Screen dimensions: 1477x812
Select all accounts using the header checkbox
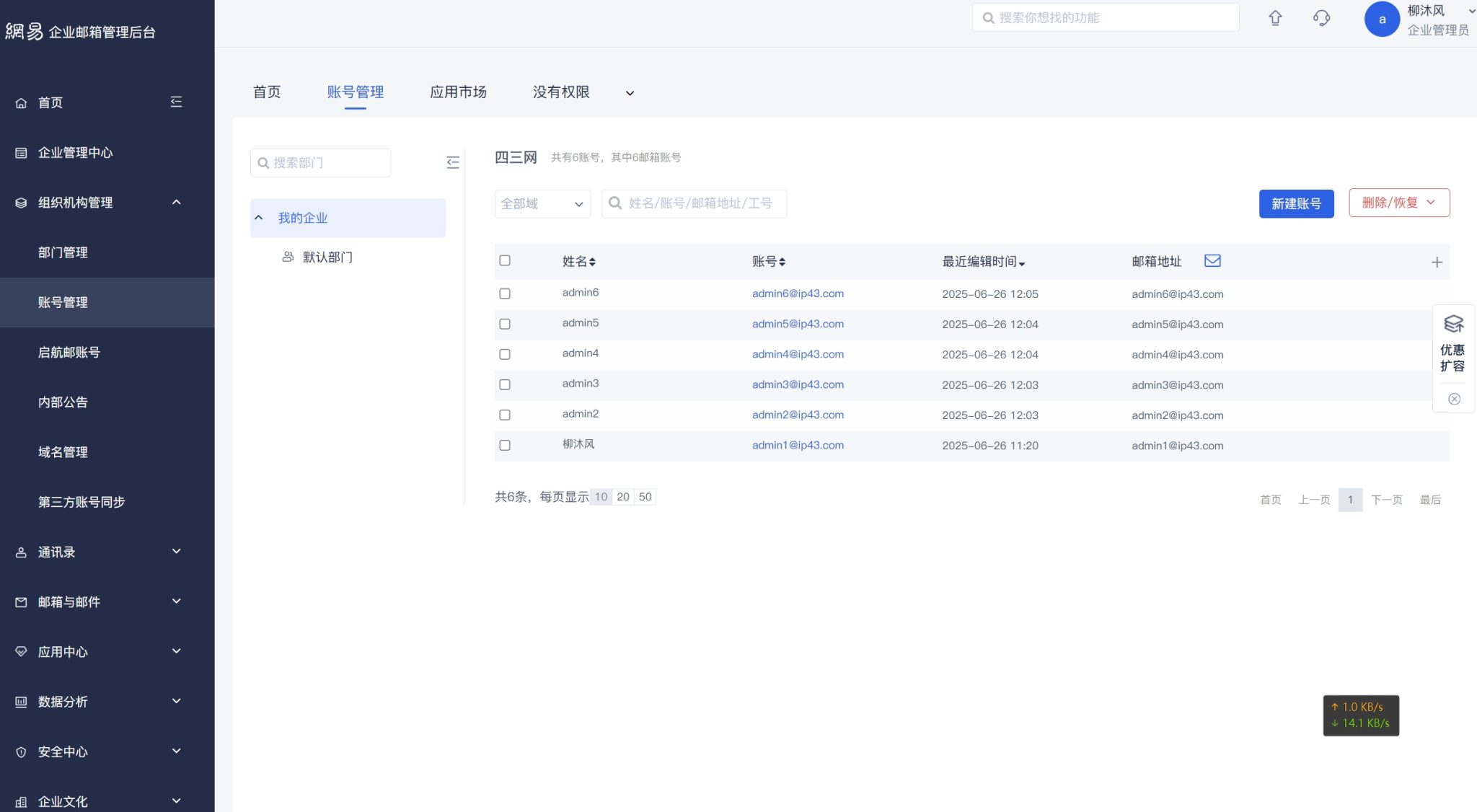click(x=504, y=260)
